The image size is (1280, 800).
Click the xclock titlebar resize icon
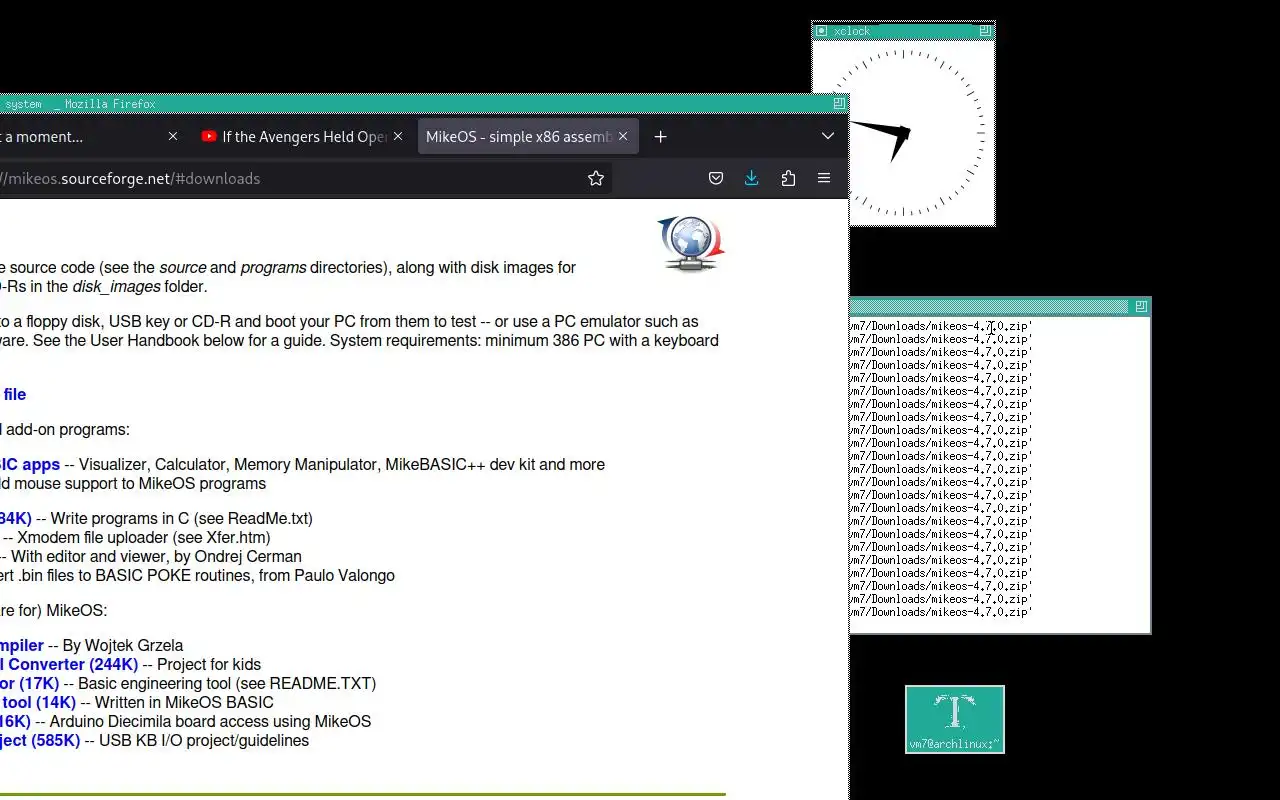coord(985,31)
